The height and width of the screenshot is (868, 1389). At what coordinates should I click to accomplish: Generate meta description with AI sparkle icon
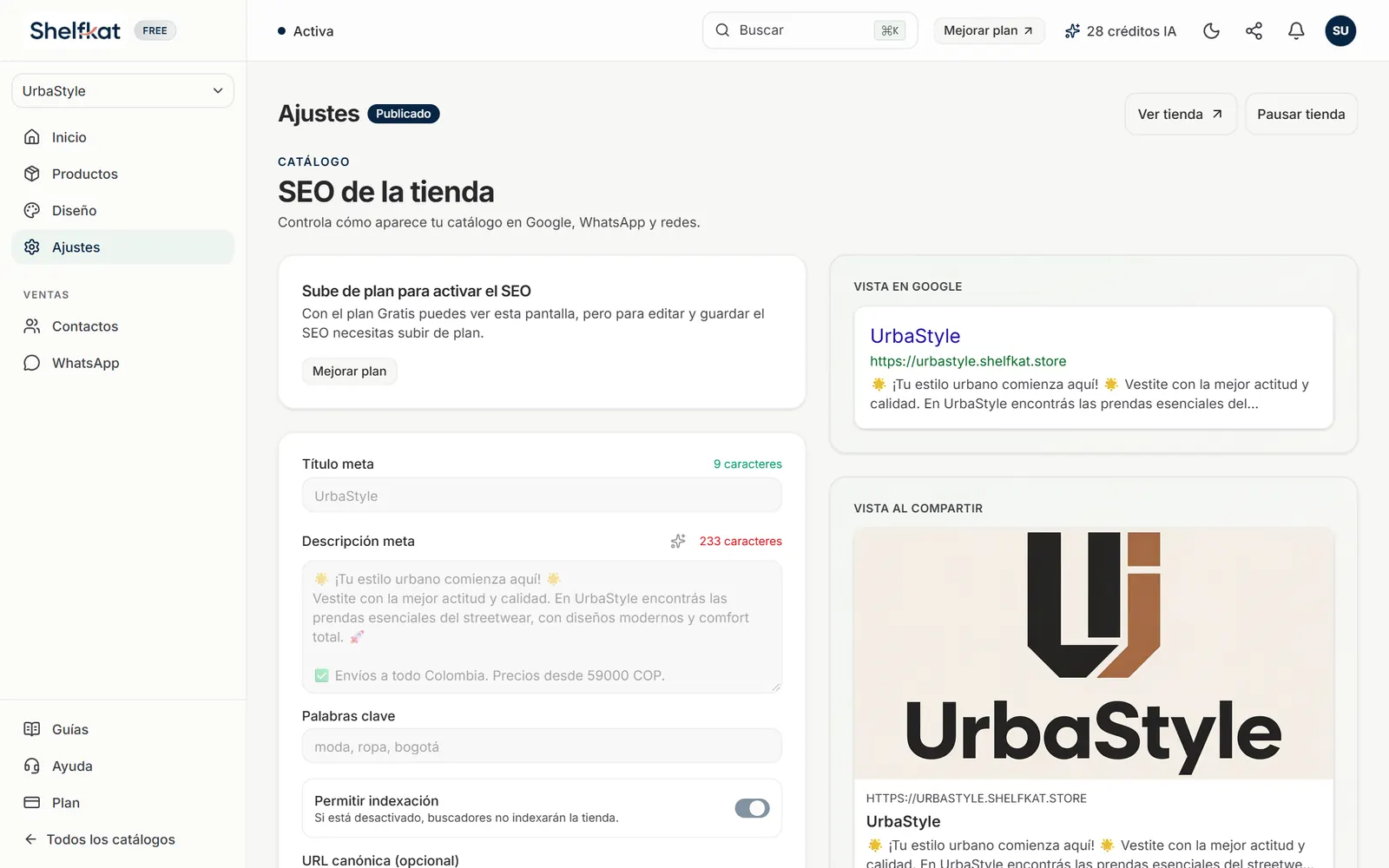678,541
